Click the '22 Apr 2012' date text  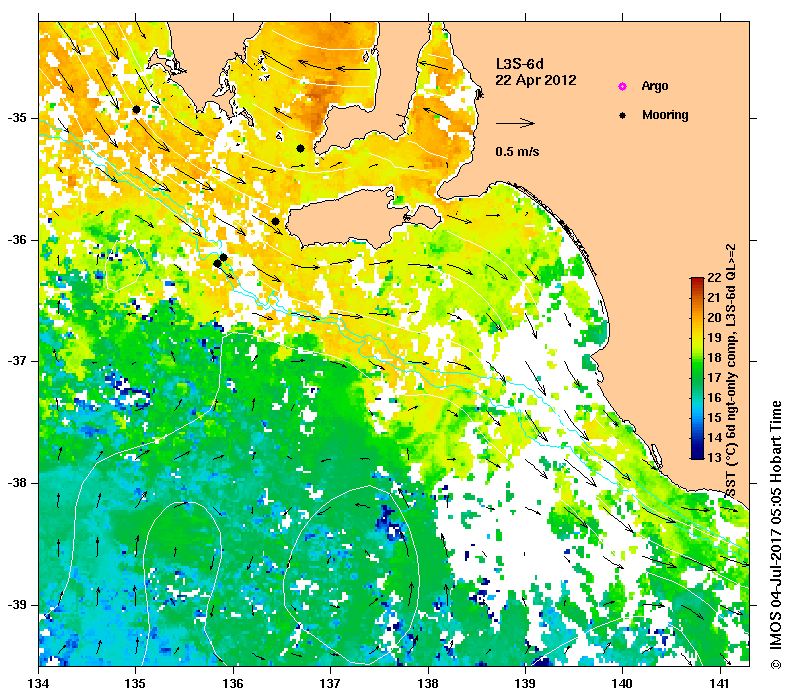tap(536, 80)
